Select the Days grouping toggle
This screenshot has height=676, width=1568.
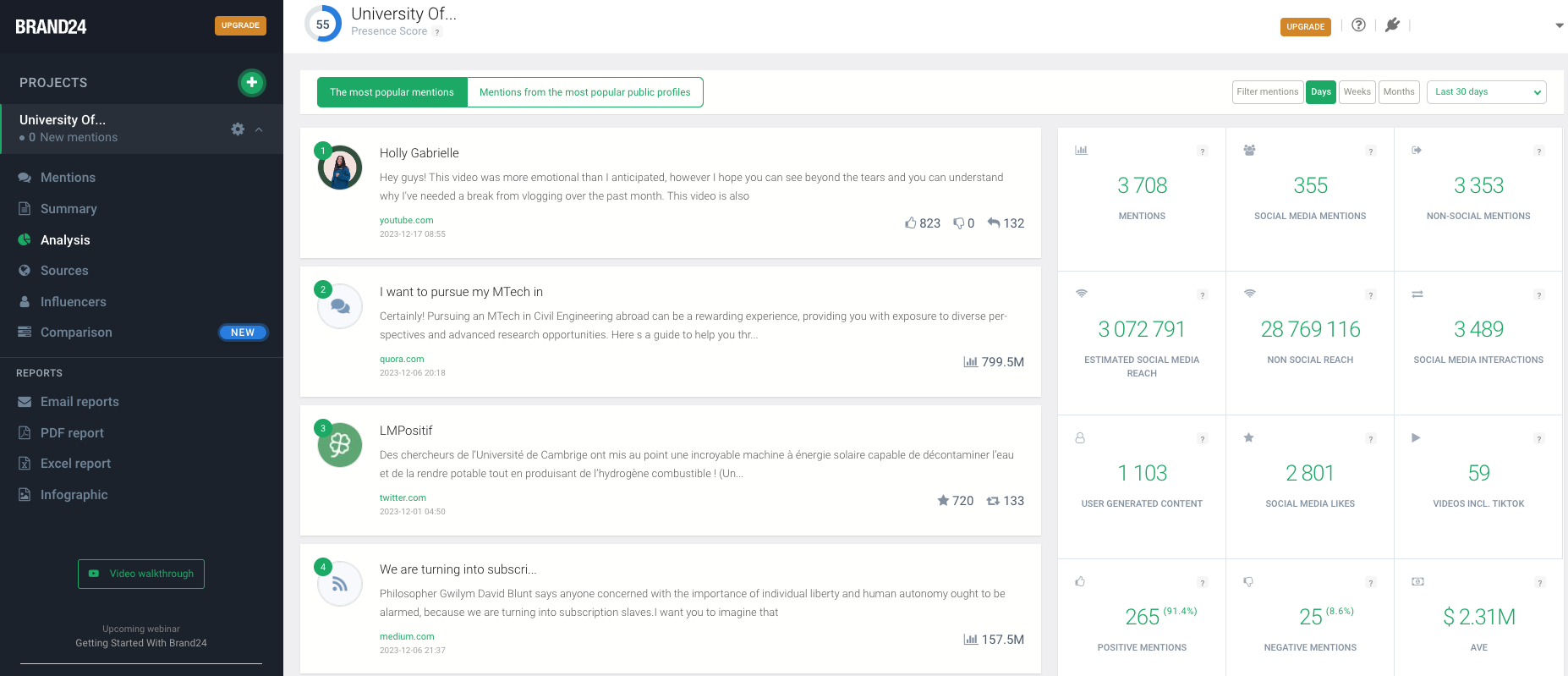point(1321,91)
